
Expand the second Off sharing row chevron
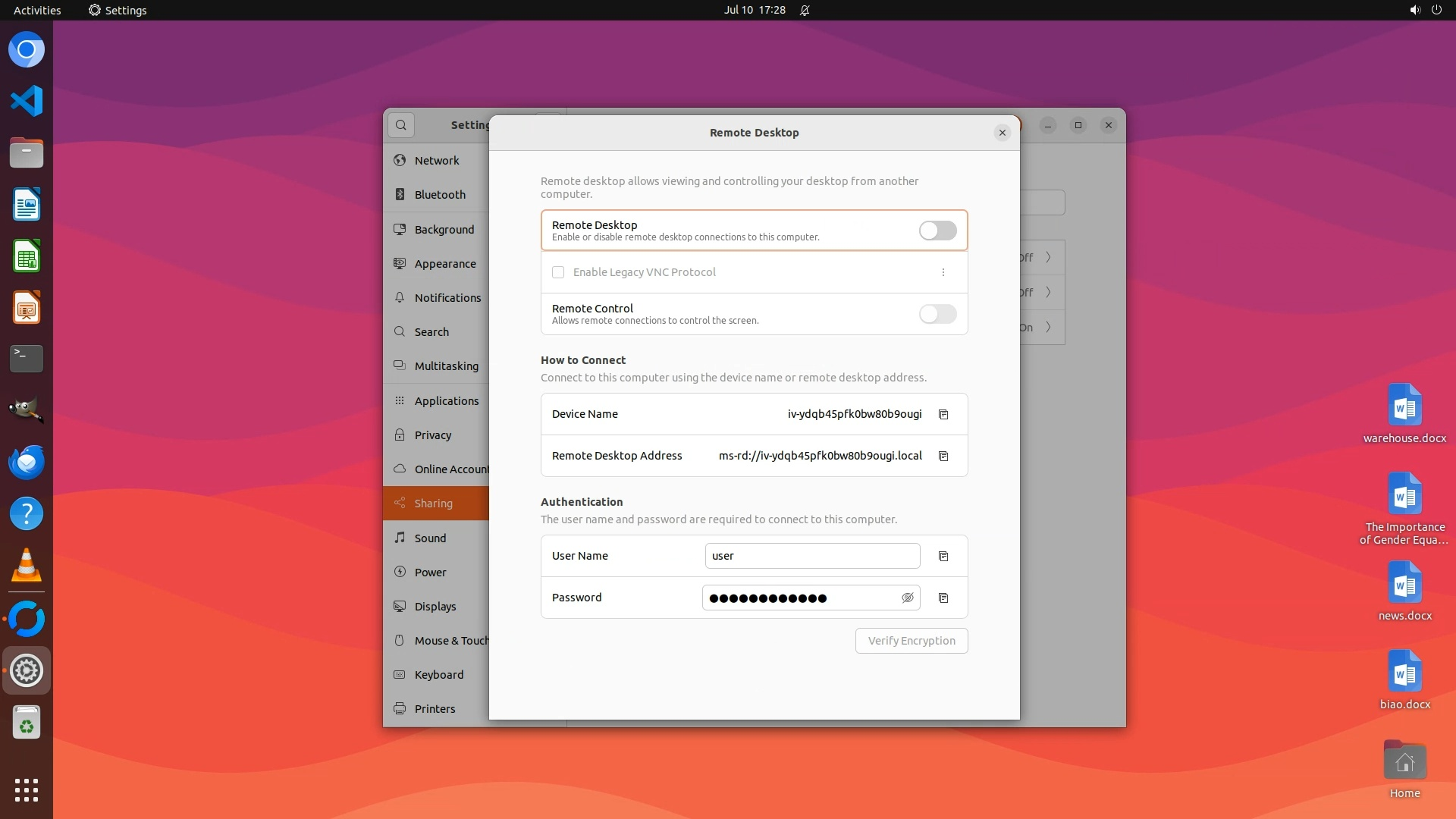[1048, 293]
